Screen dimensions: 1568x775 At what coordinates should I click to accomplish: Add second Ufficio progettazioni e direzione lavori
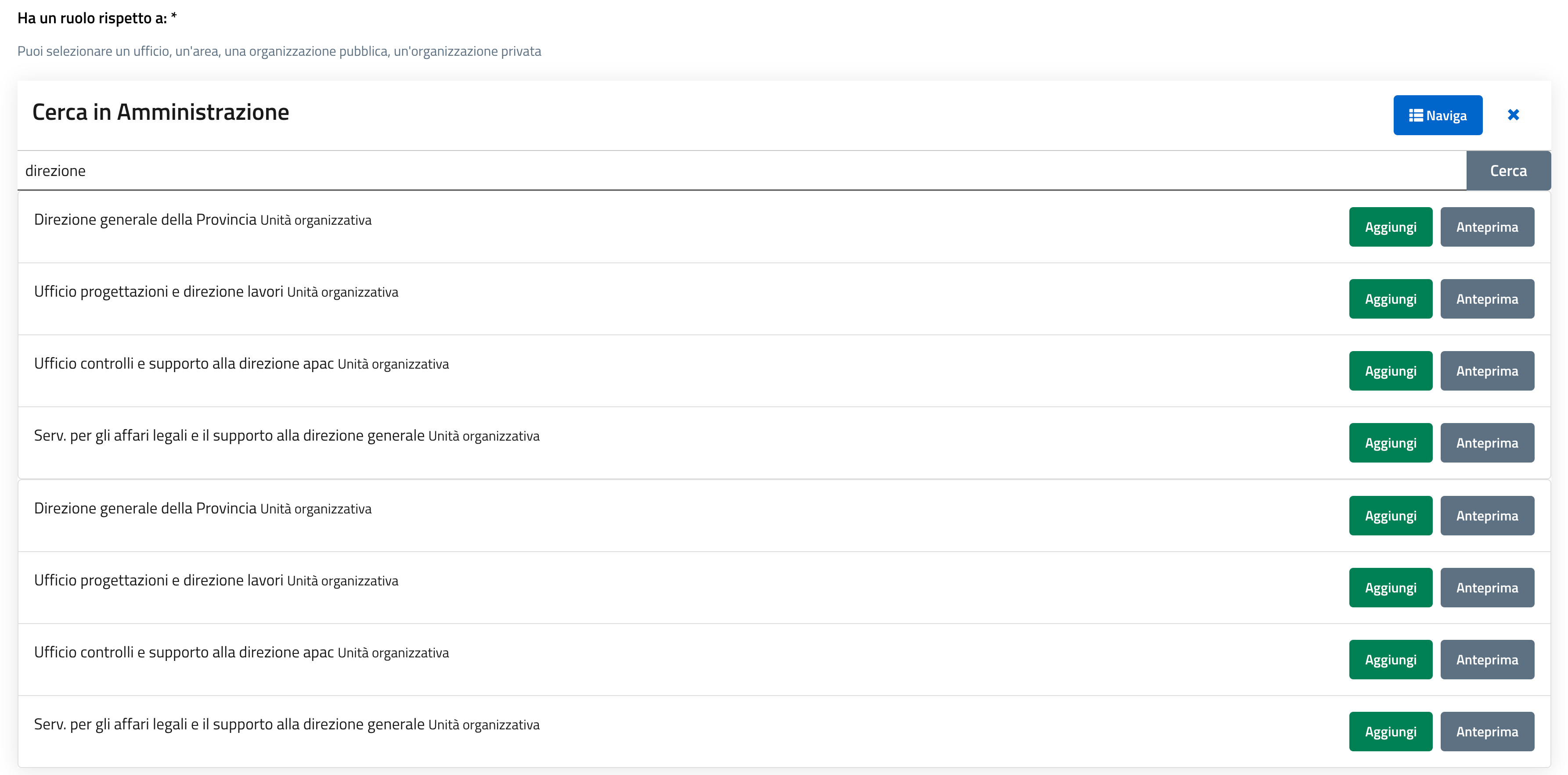click(1390, 588)
